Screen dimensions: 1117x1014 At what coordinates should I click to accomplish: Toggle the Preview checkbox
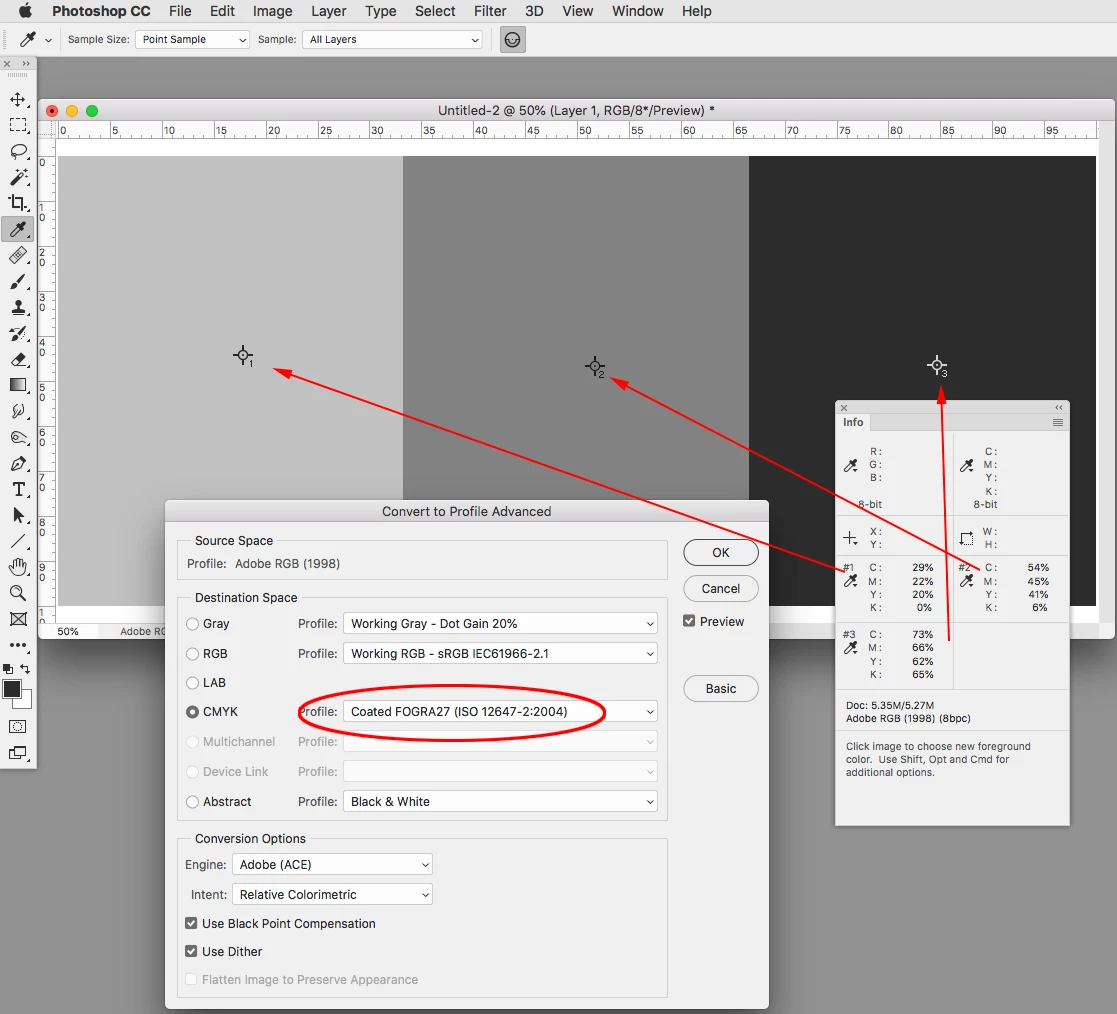coord(689,621)
